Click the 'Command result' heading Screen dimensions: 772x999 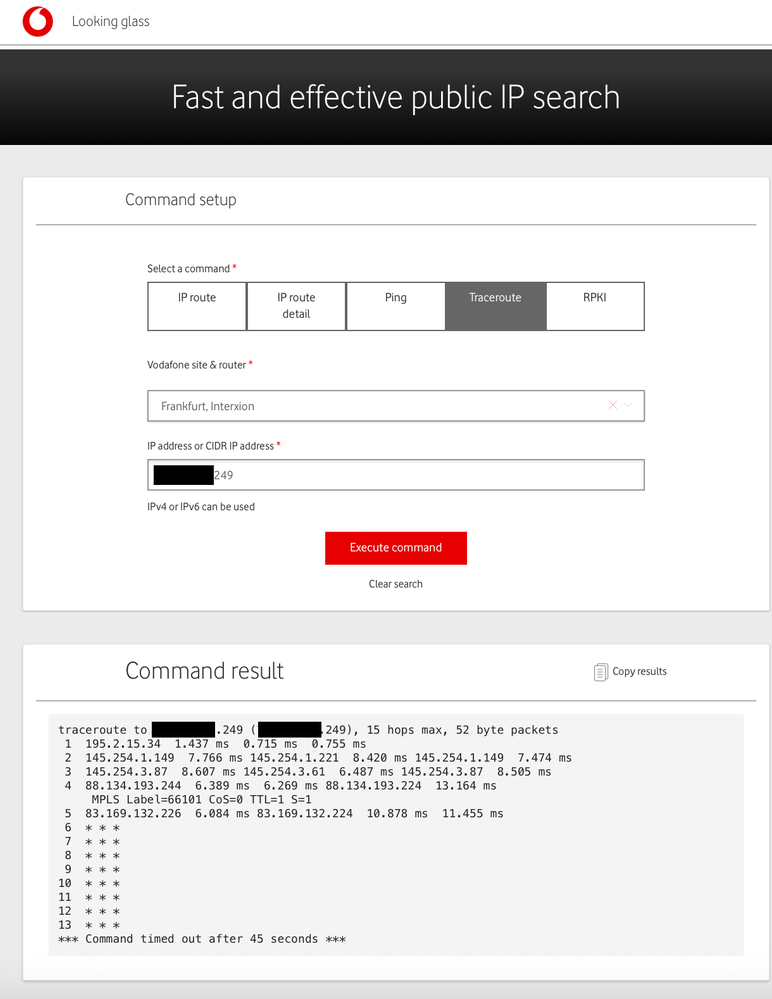pos(204,671)
